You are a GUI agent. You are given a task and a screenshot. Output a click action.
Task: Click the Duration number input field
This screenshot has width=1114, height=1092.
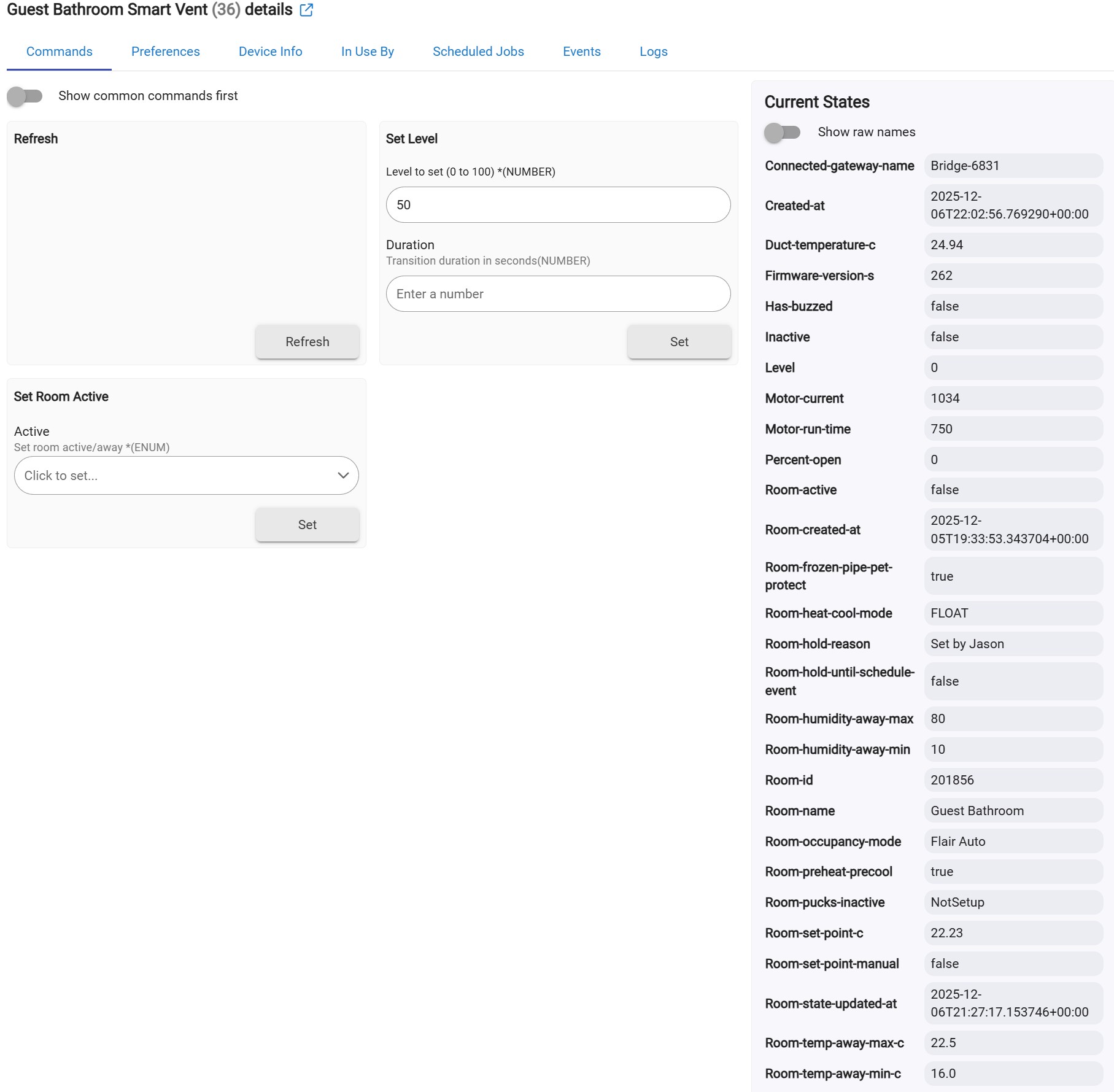[x=557, y=294]
